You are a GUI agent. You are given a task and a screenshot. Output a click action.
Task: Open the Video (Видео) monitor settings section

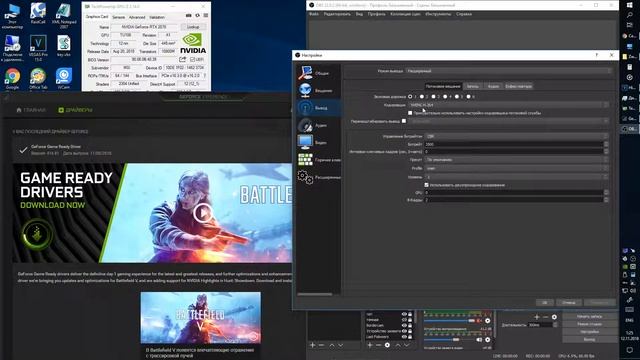[305, 142]
